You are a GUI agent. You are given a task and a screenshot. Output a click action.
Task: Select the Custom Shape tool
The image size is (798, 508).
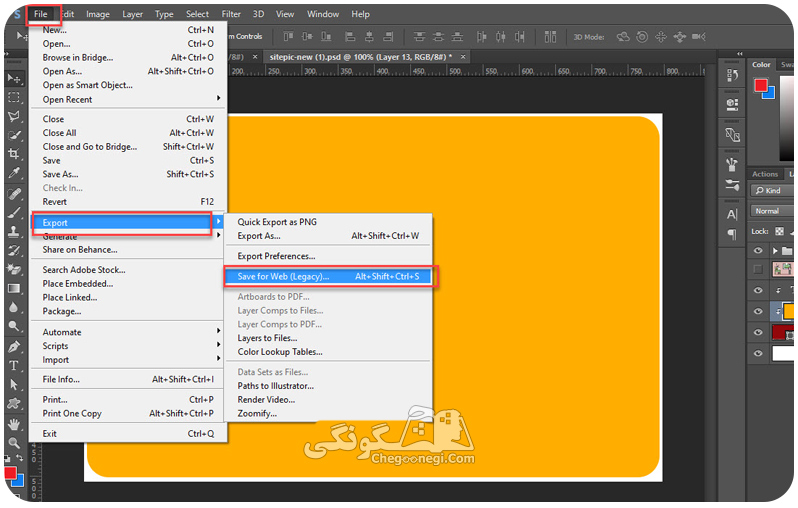pos(14,404)
